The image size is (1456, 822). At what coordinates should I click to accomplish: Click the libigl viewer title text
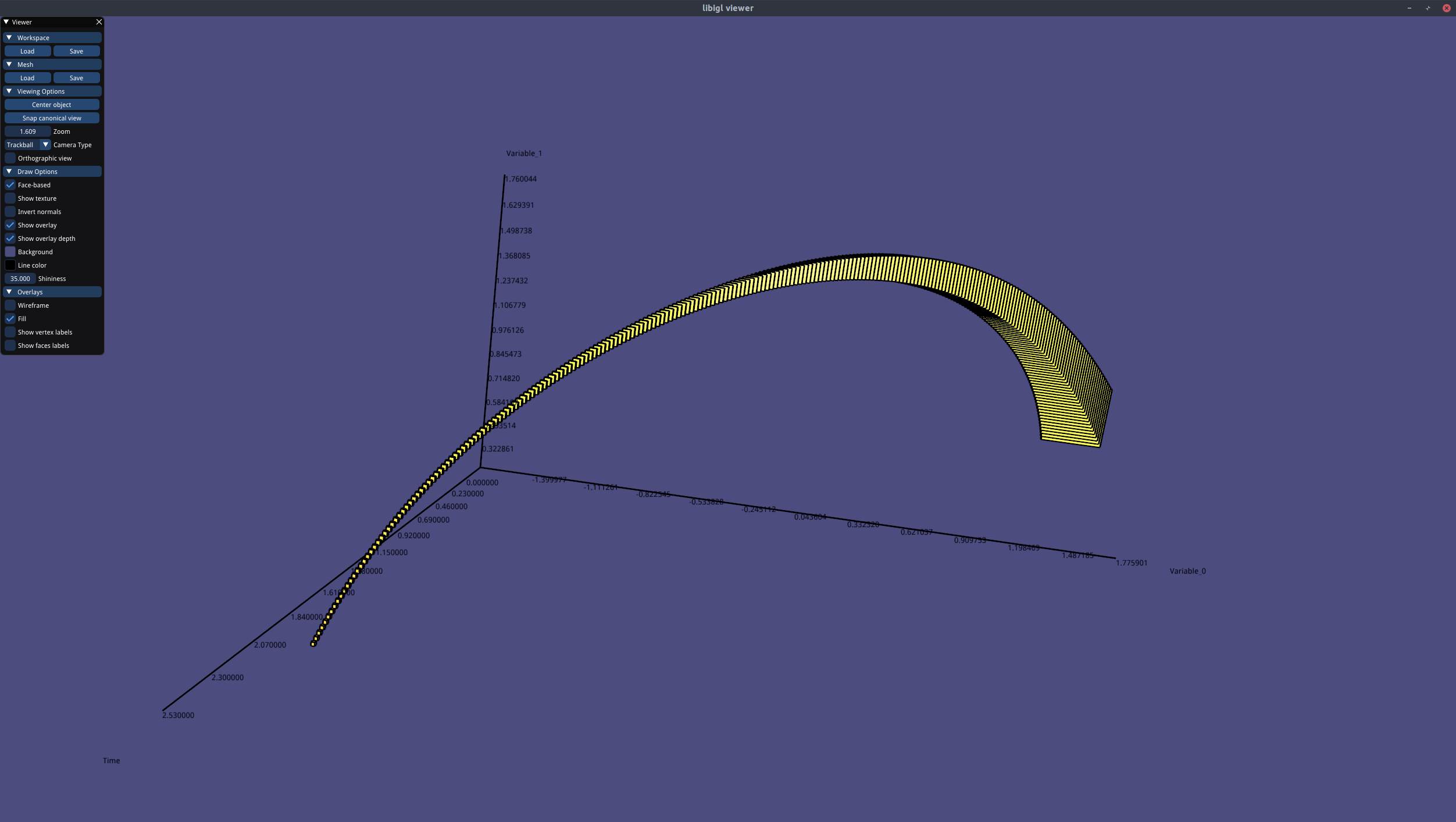[728, 8]
